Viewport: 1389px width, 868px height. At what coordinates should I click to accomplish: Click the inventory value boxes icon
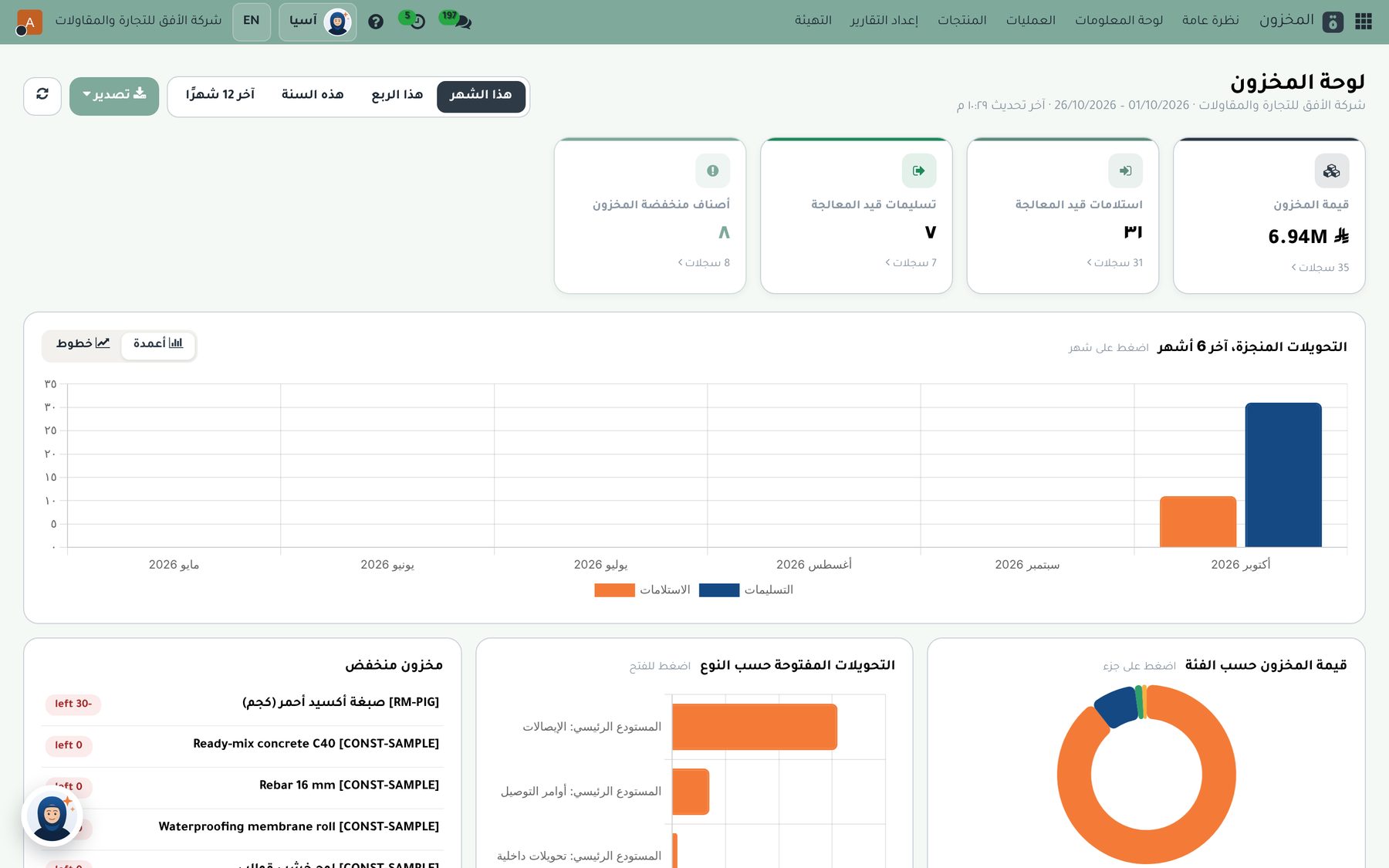1332,171
